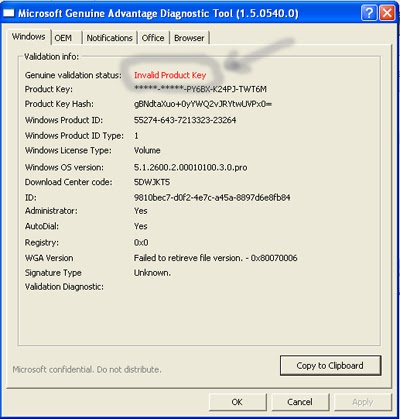Click the masked product key value
The height and width of the screenshot is (419, 400).
click(200, 89)
